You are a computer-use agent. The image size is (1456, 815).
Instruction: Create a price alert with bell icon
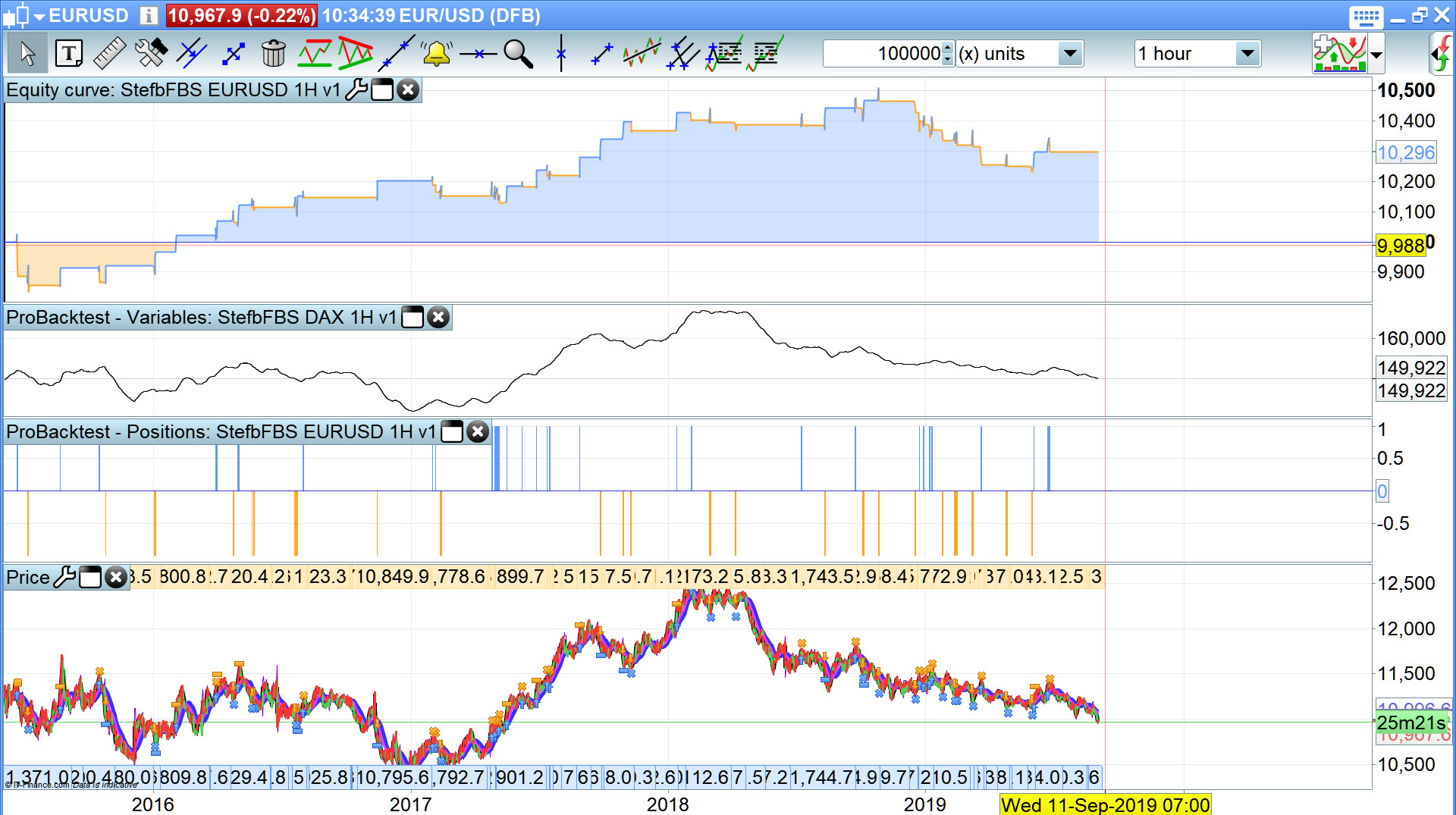coord(437,54)
